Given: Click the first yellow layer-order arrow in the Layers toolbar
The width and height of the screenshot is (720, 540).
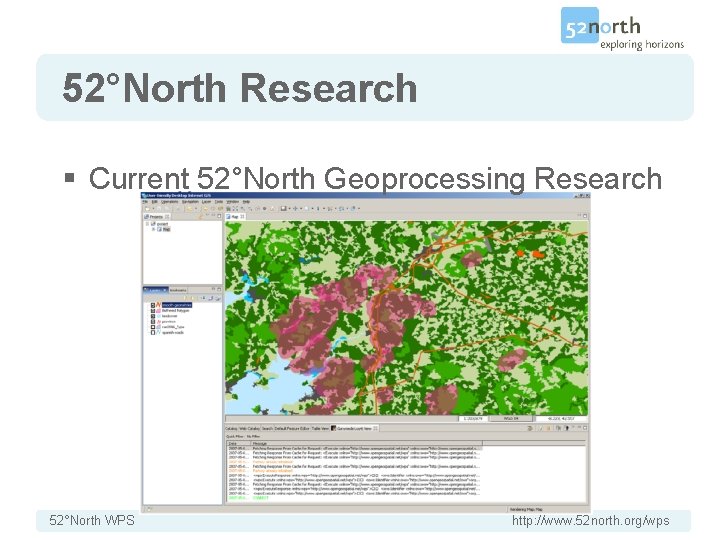Looking at the screenshot, I should (185, 298).
